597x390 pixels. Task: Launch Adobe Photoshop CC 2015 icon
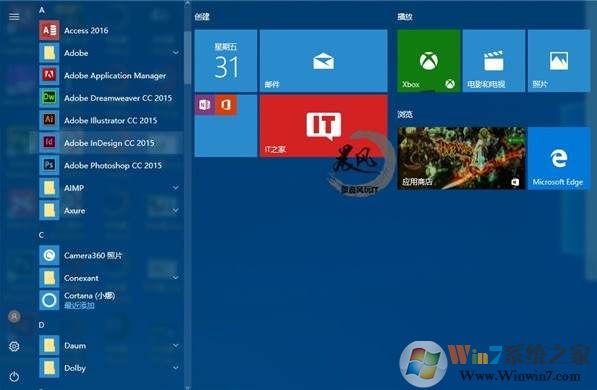click(x=49, y=165)
